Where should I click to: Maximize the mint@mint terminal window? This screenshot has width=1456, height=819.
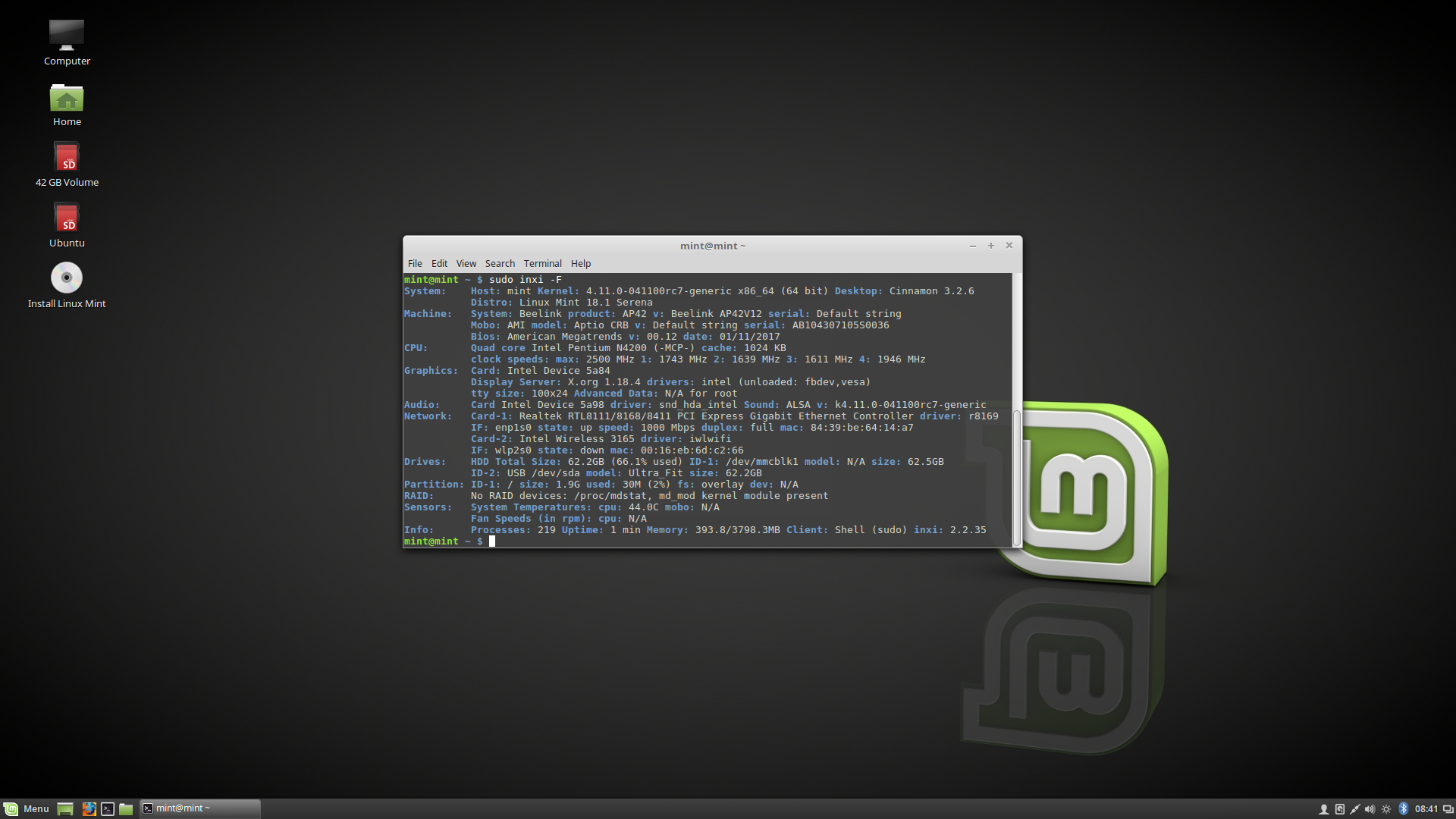coord(991,246)
